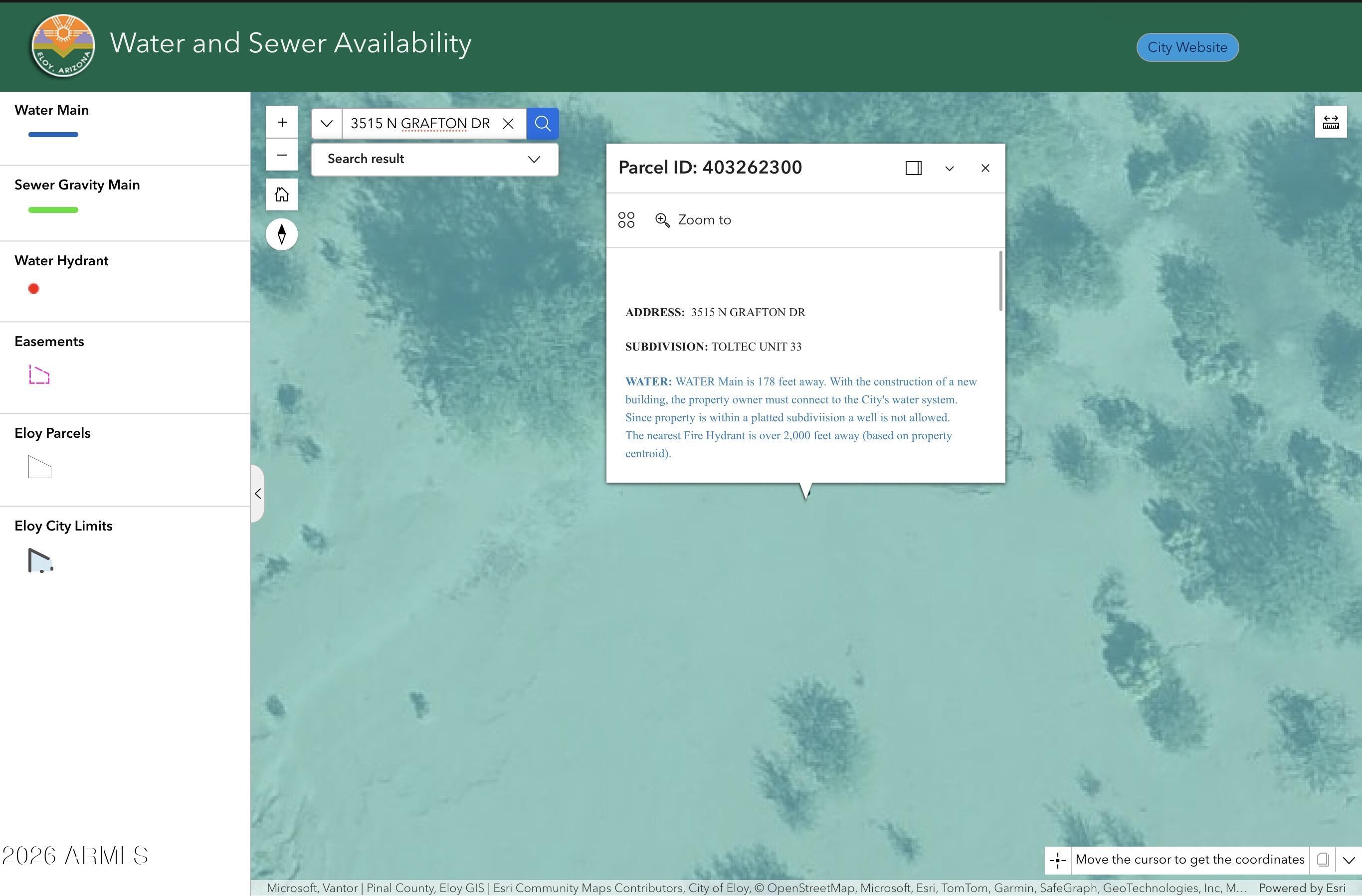1362x896 pixels.
Task: Open popup actions four-circle icon
Action: click(x=626, y=220)
